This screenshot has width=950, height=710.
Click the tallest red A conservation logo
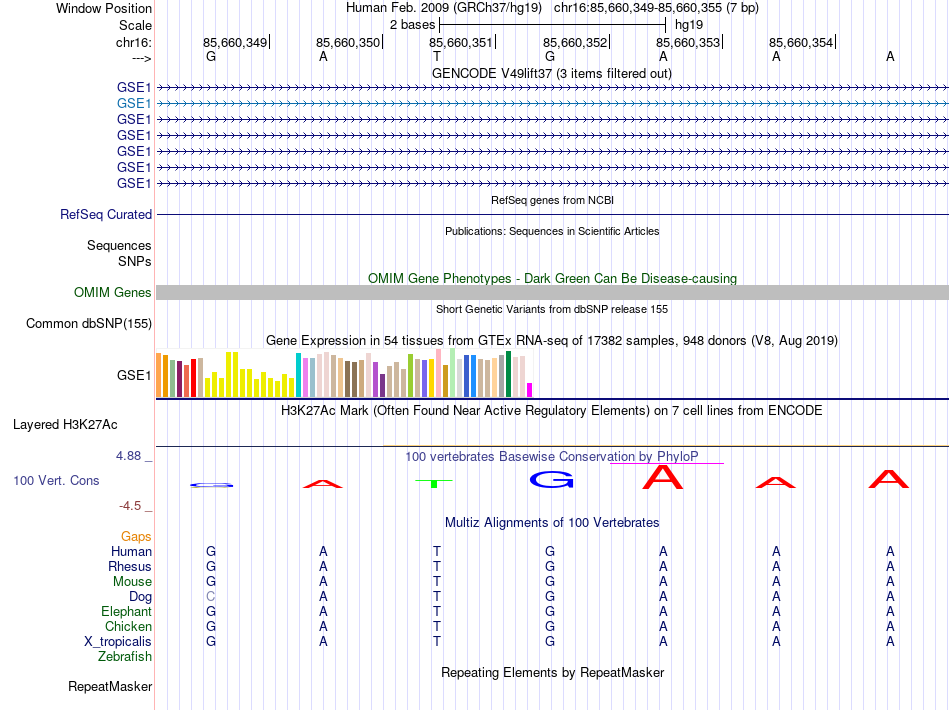(663, 478)
